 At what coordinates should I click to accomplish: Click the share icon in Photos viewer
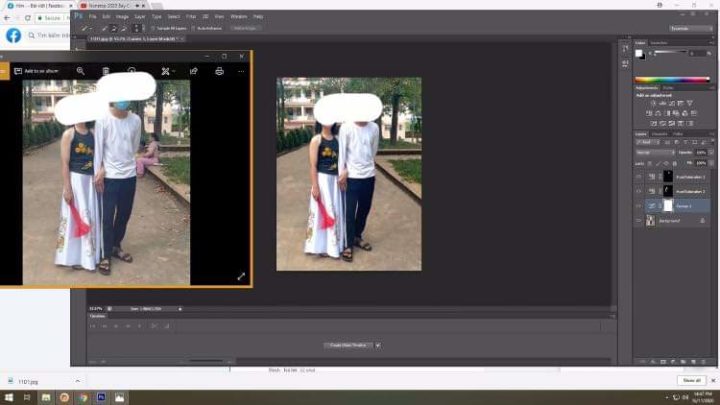[x=194, y=71]
